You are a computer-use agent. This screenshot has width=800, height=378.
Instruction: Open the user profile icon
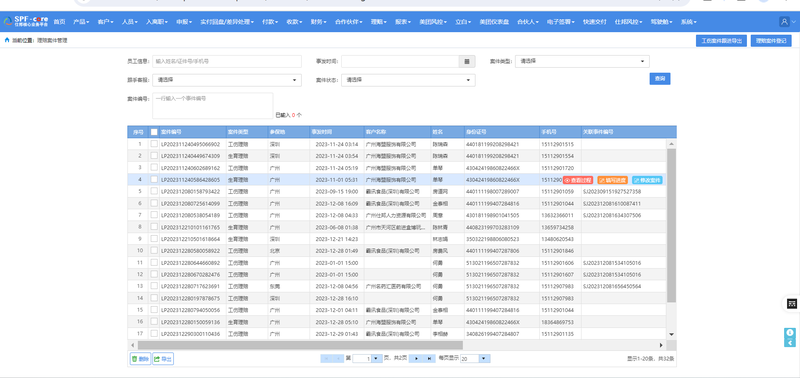784,21
